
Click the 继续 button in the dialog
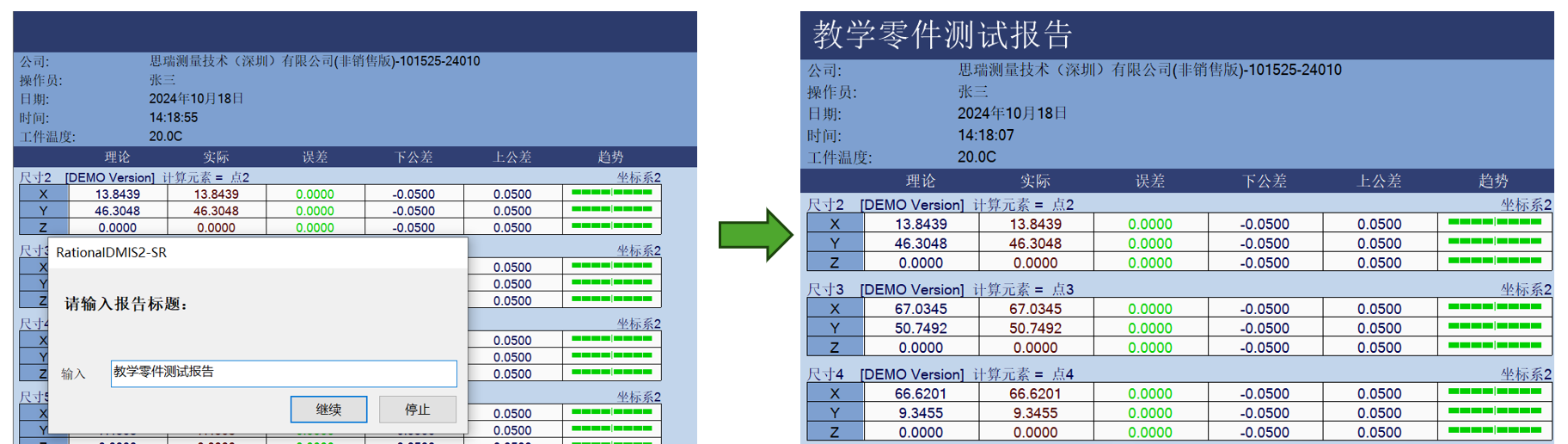328,410
